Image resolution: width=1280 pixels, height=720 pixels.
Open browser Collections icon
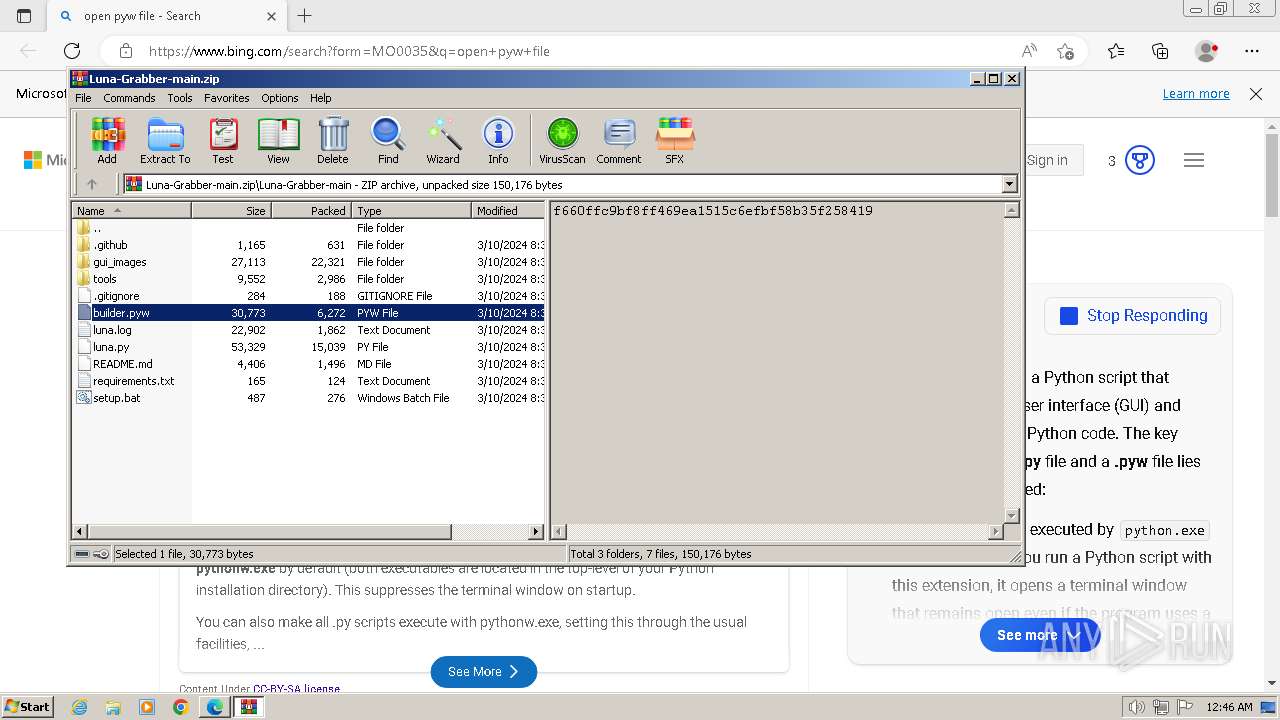point(1160,51)
